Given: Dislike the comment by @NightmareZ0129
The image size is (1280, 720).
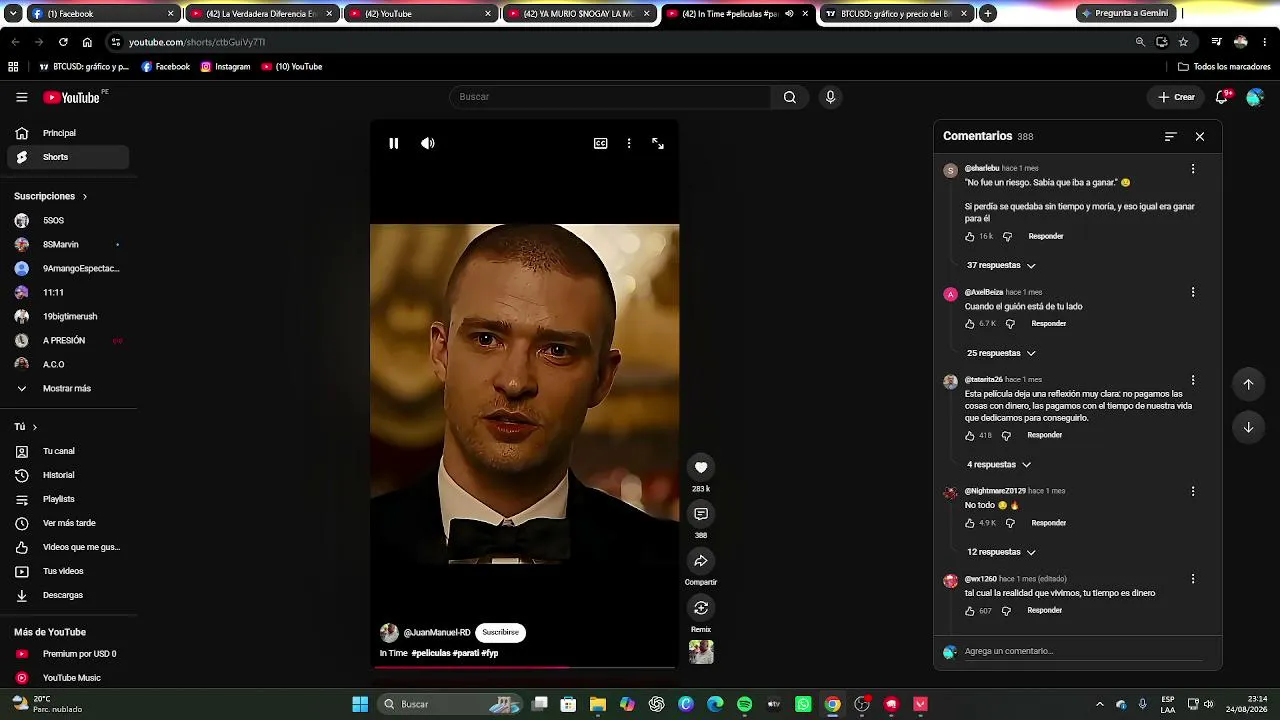Looking at the screenshot, I should point(1010,523).
